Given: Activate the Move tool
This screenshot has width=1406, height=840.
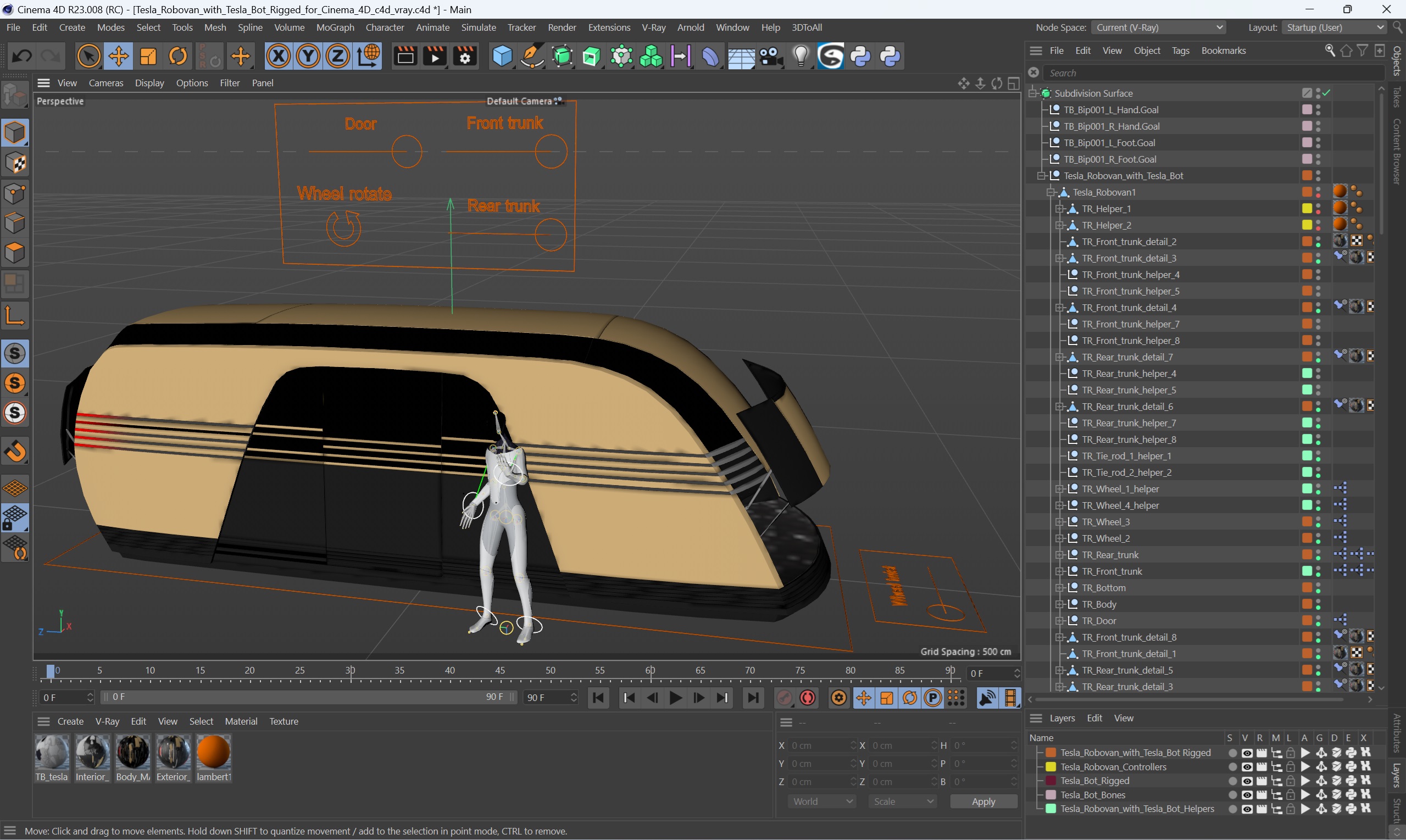Looking at the screenshot, I should click(x=118, y=56).
